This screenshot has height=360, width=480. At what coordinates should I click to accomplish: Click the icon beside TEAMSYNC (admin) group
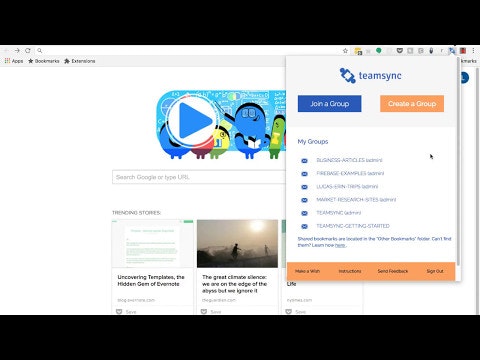304,213
